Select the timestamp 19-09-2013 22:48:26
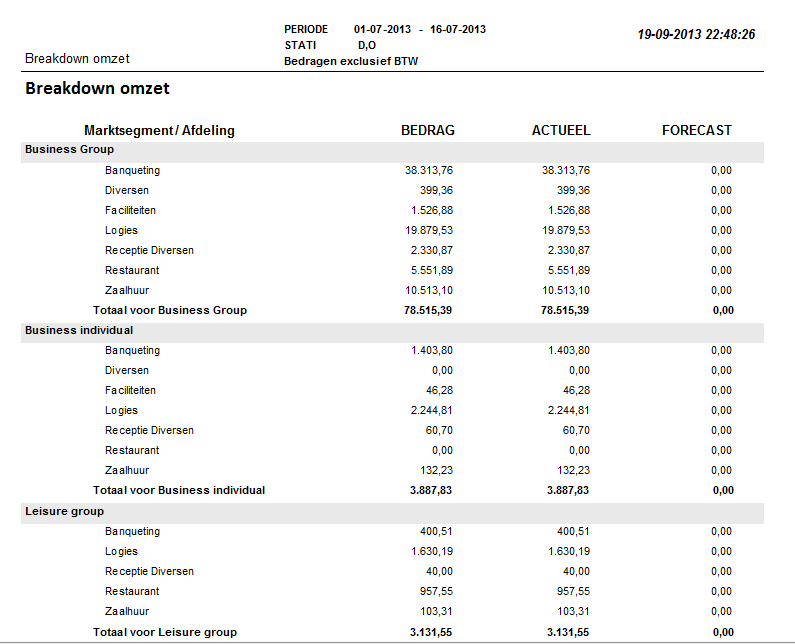 click(x=696, y=34)
